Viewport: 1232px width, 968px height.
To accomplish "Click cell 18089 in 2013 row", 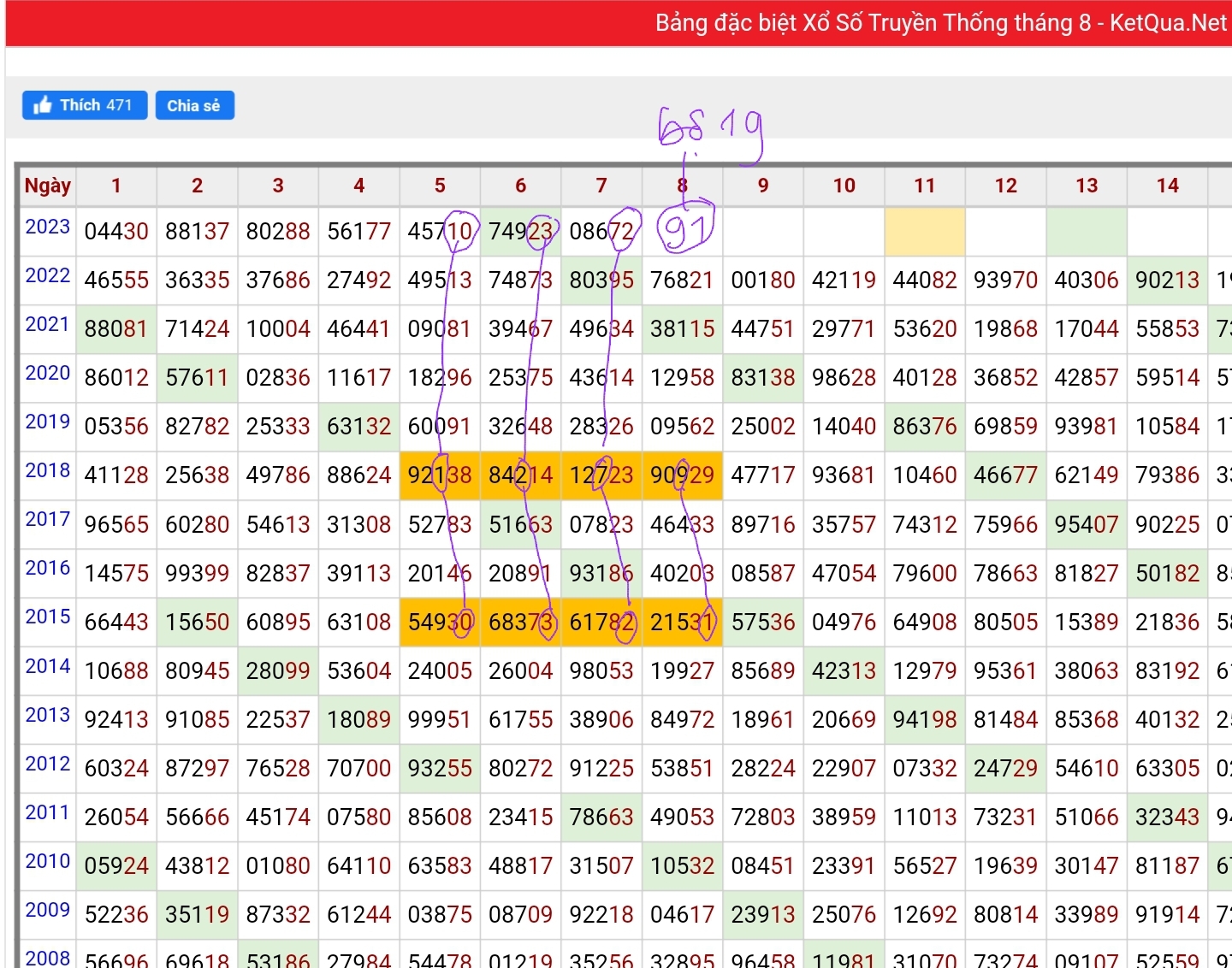I will (359, 719).
